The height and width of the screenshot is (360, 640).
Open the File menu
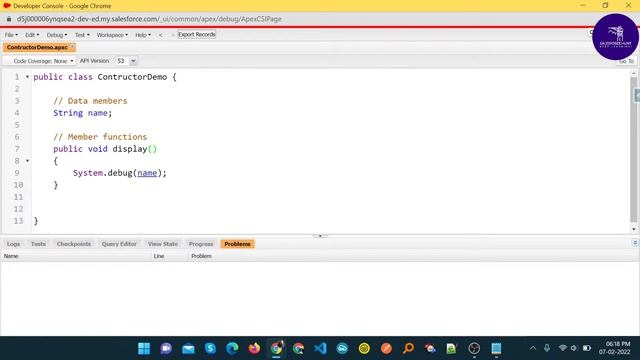coord(11,35)
